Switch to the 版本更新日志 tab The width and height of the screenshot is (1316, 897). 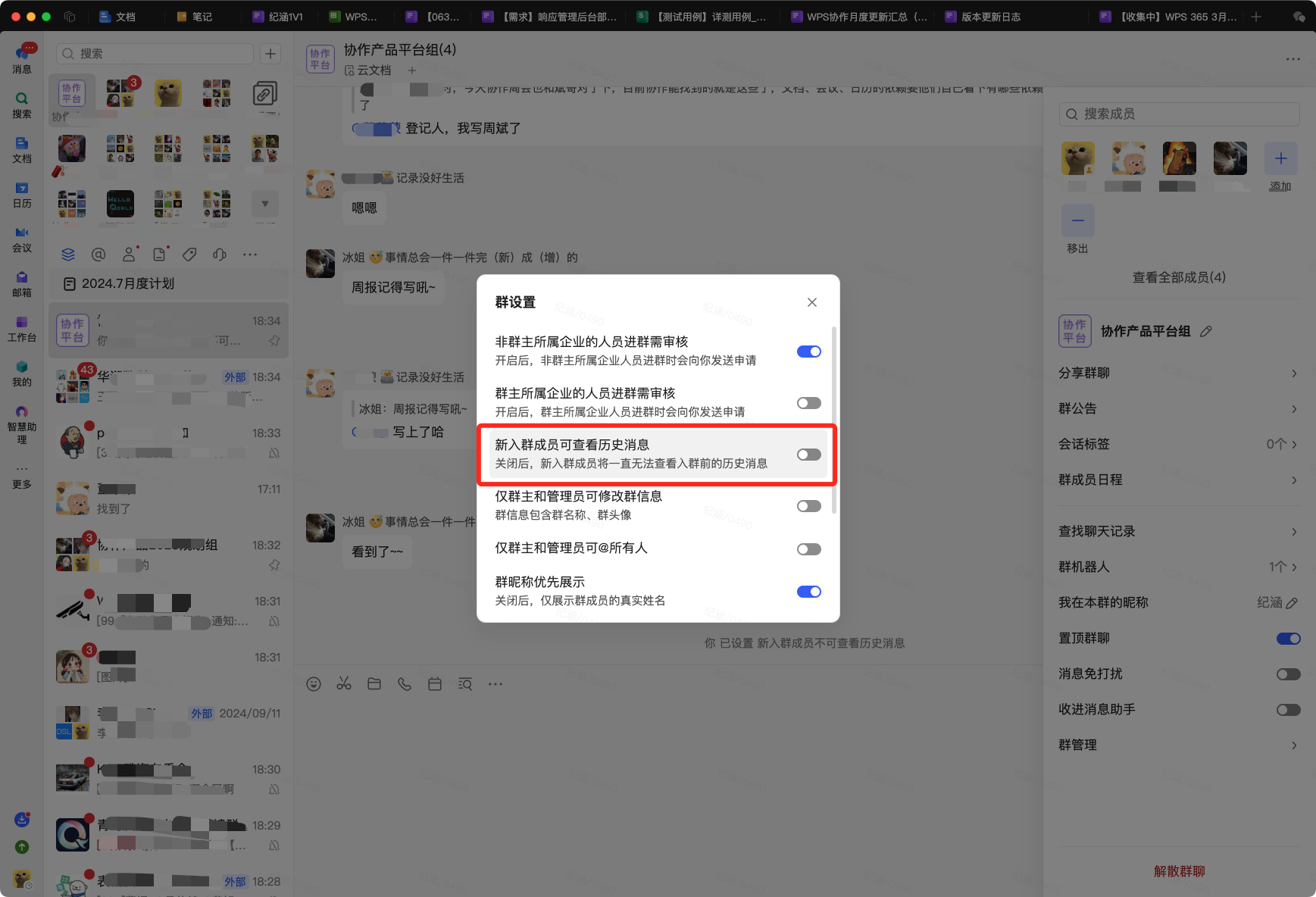[990, 17]
